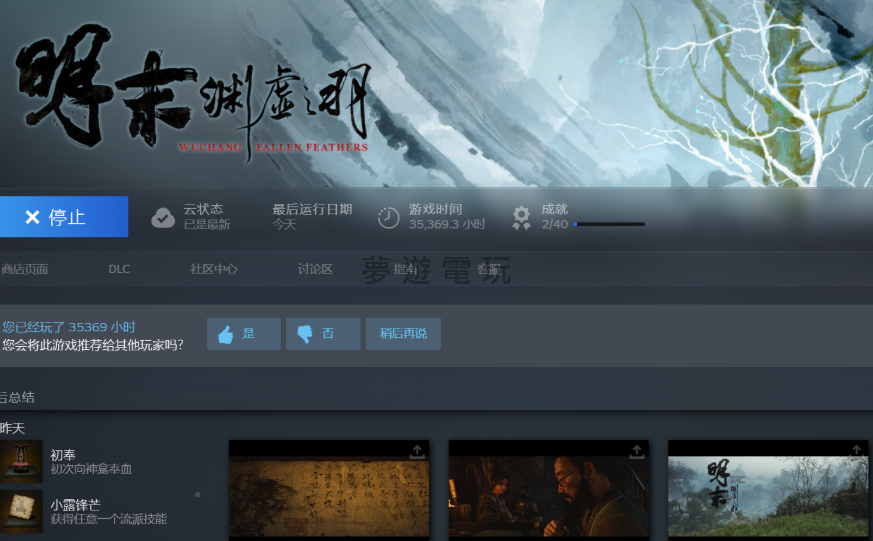
Task: Click the 初奉 achievement title
Action: click(63, 455)
